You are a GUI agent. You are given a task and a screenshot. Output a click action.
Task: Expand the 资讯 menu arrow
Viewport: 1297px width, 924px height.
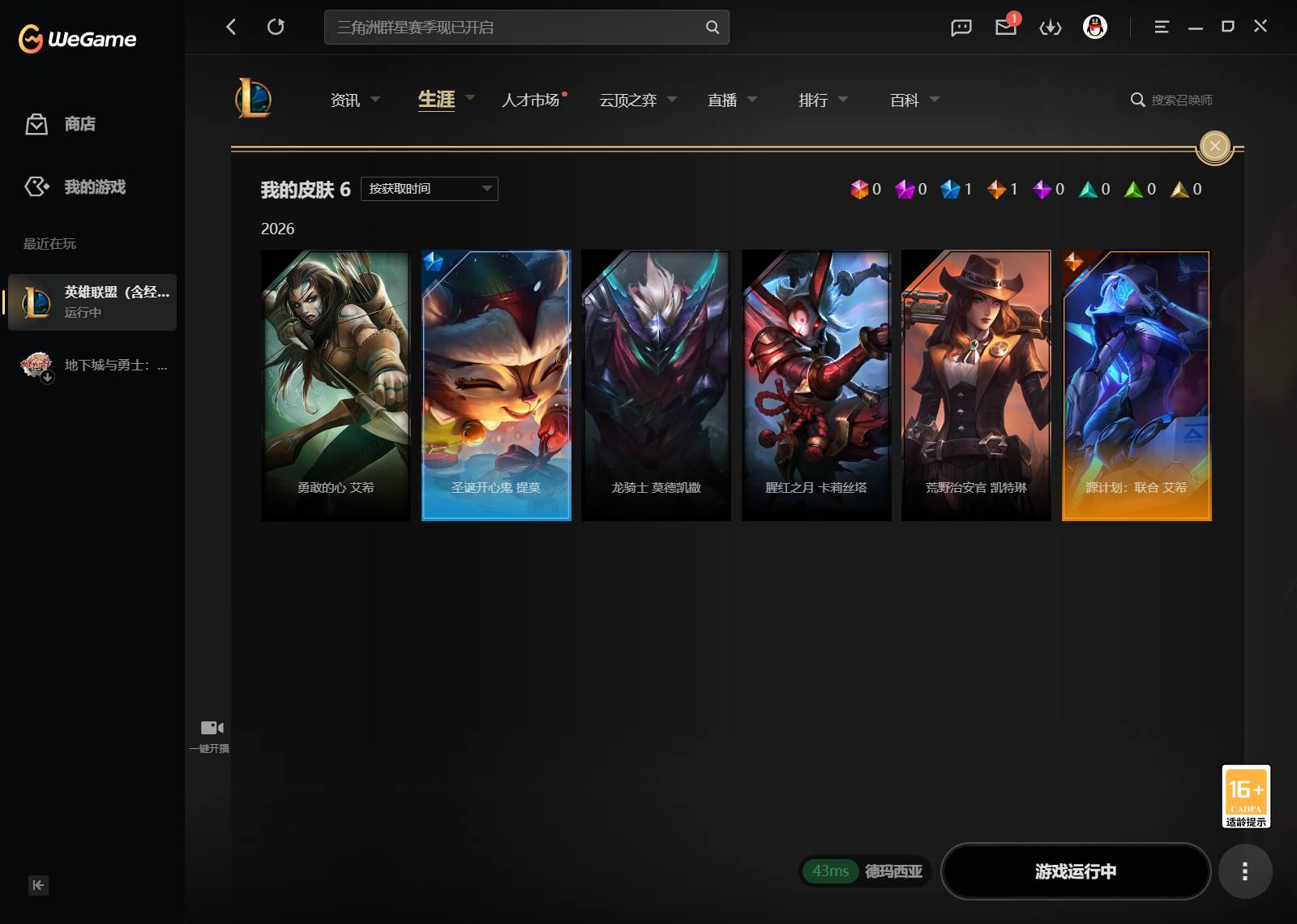375,99
